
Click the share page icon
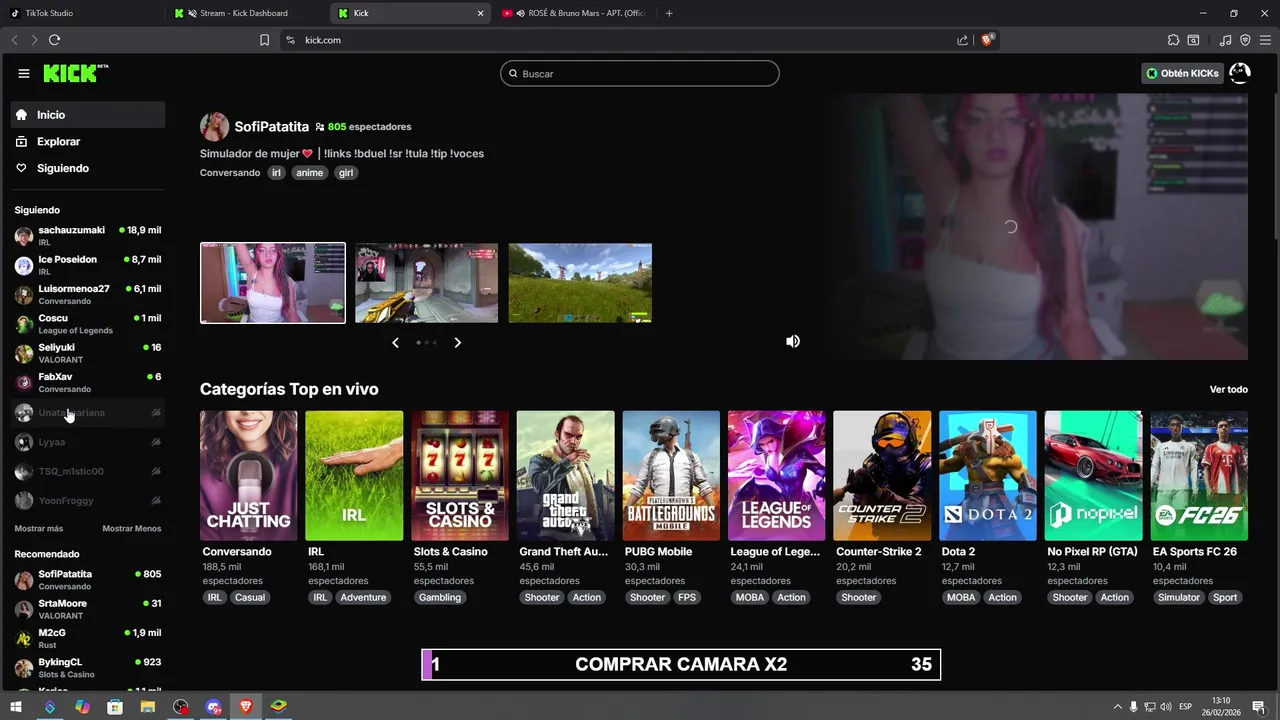962,40
